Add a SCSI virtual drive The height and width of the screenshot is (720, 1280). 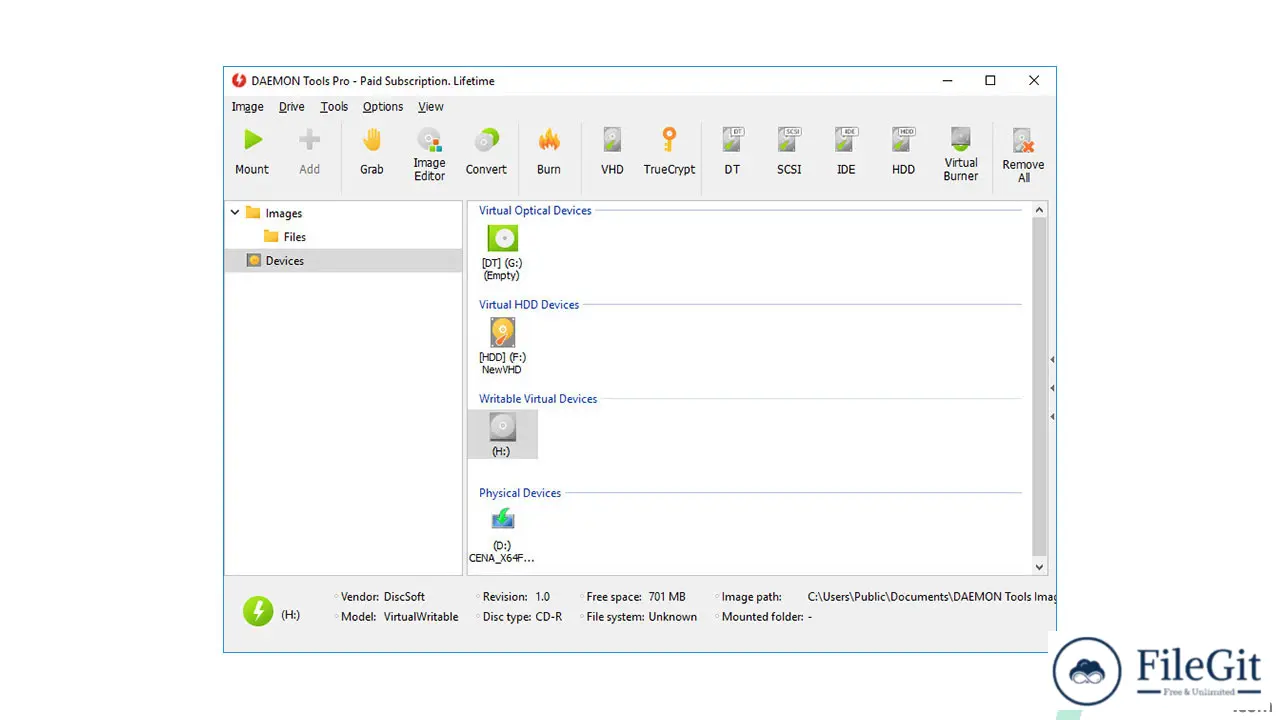pyautogui.click(x=789, y=140)
